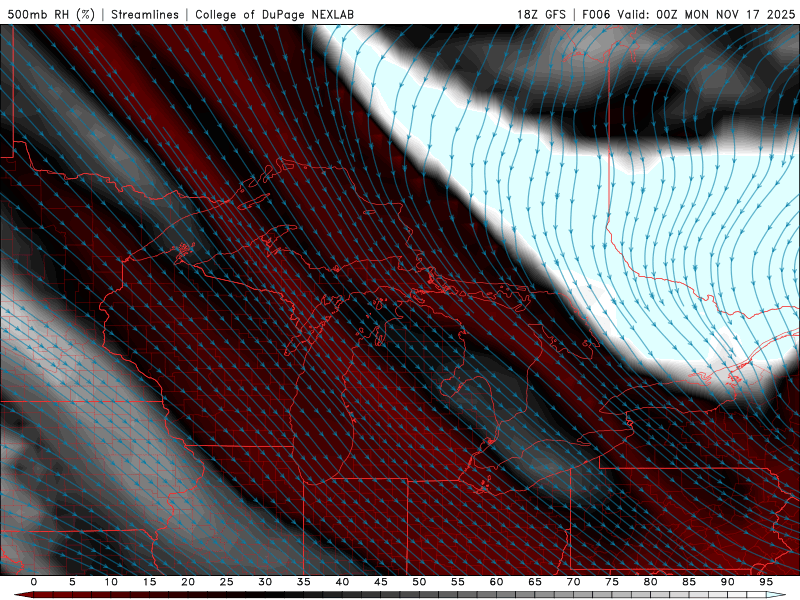Click the 35 label on the colorbar
Image resolution: width=800 pixels, height=600 pixels.
(303, 582)
